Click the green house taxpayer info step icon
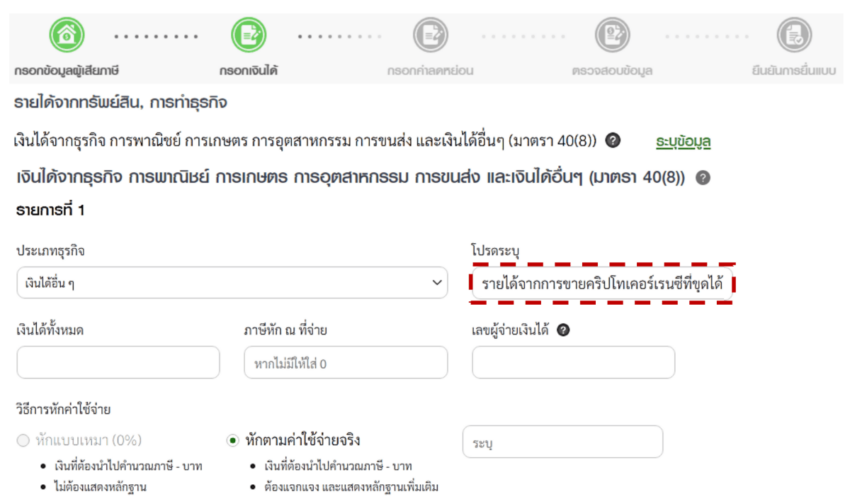850x504 pixels. click(x=67, y=35)
